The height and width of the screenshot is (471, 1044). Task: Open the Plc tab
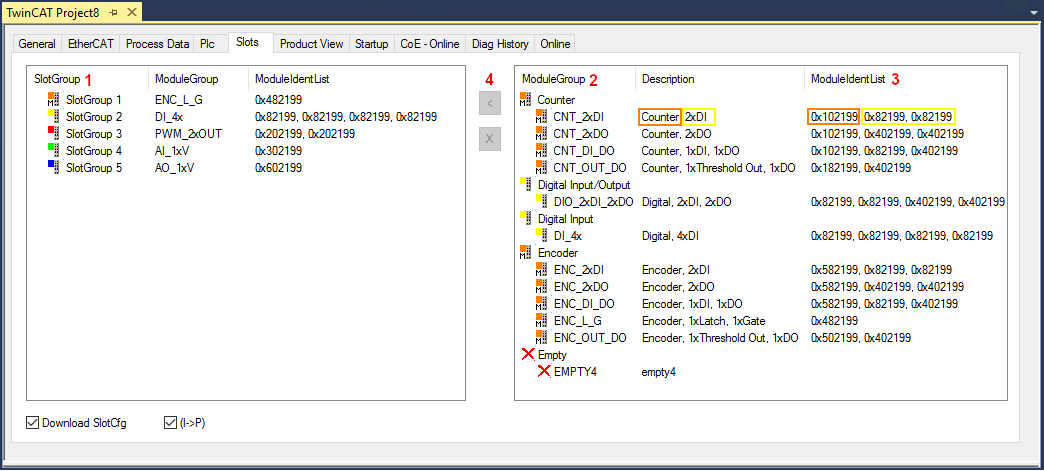point(208,44)
